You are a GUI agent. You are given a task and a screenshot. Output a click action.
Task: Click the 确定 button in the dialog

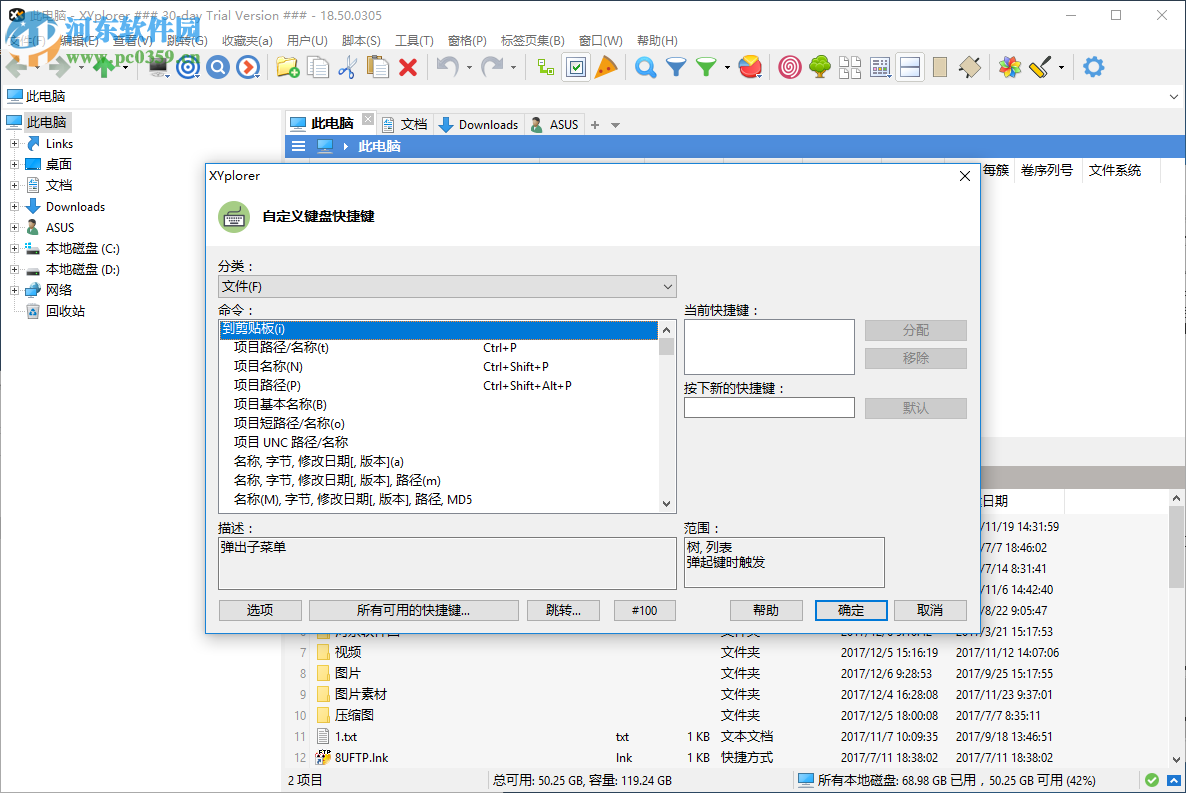coord(850,610)
